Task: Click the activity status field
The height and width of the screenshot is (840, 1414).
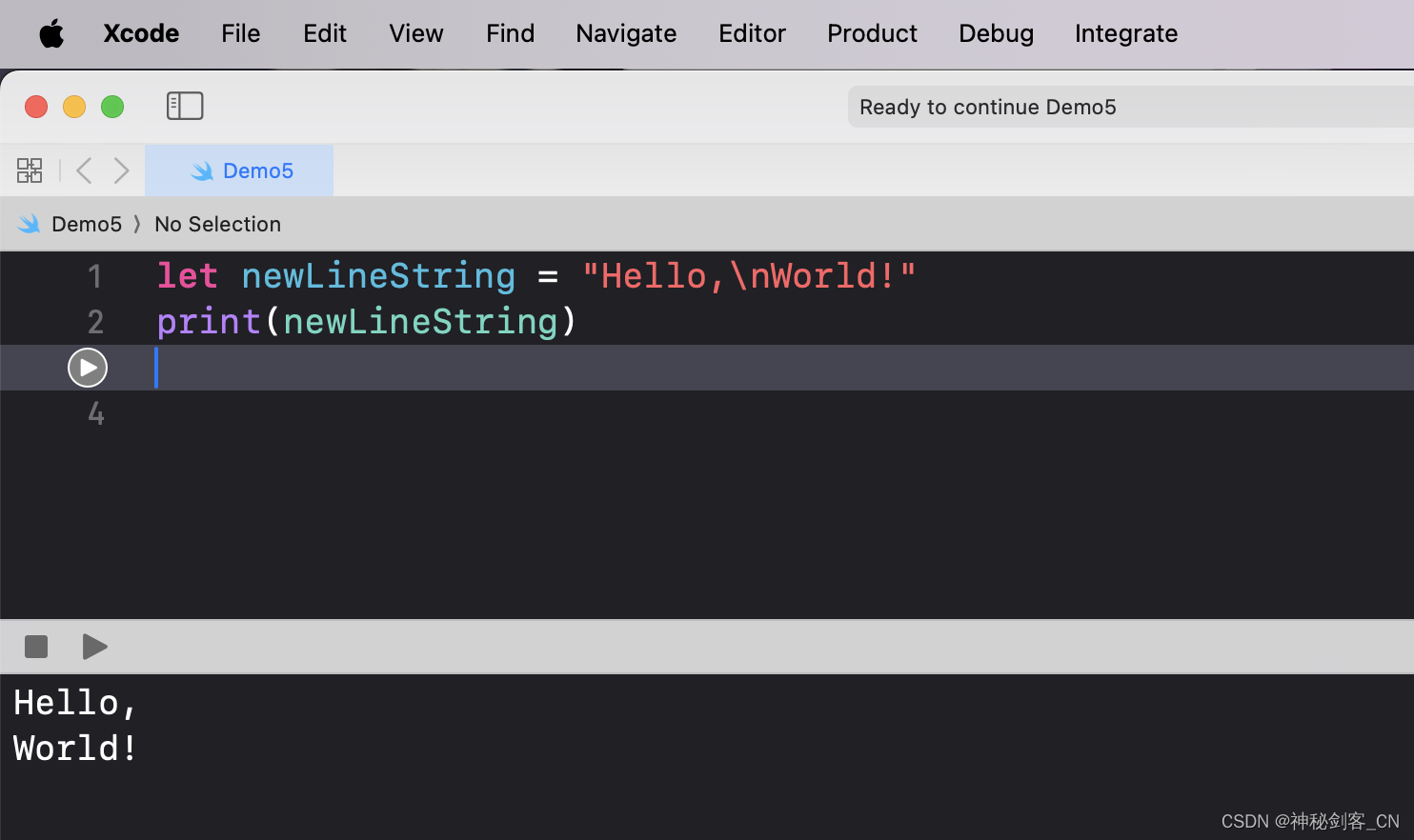Action: click(x=1131, y=107)
